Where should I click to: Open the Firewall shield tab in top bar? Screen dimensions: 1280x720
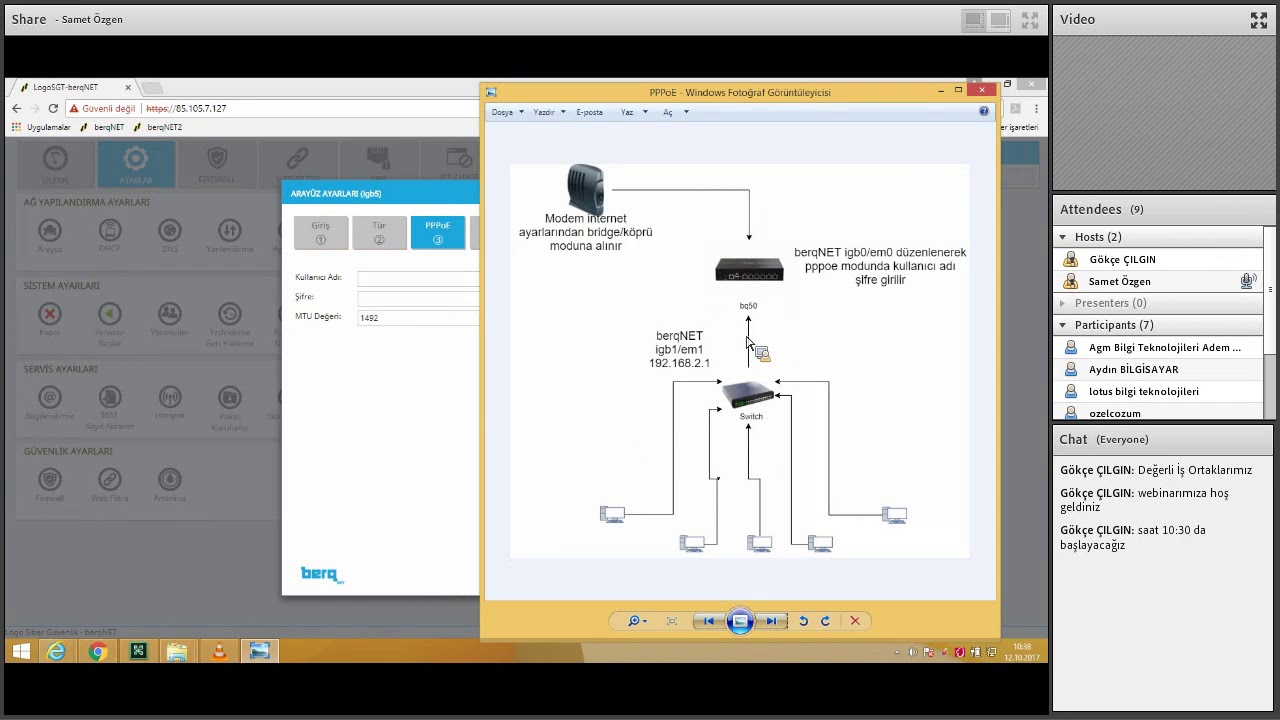[x=217, y=164]
